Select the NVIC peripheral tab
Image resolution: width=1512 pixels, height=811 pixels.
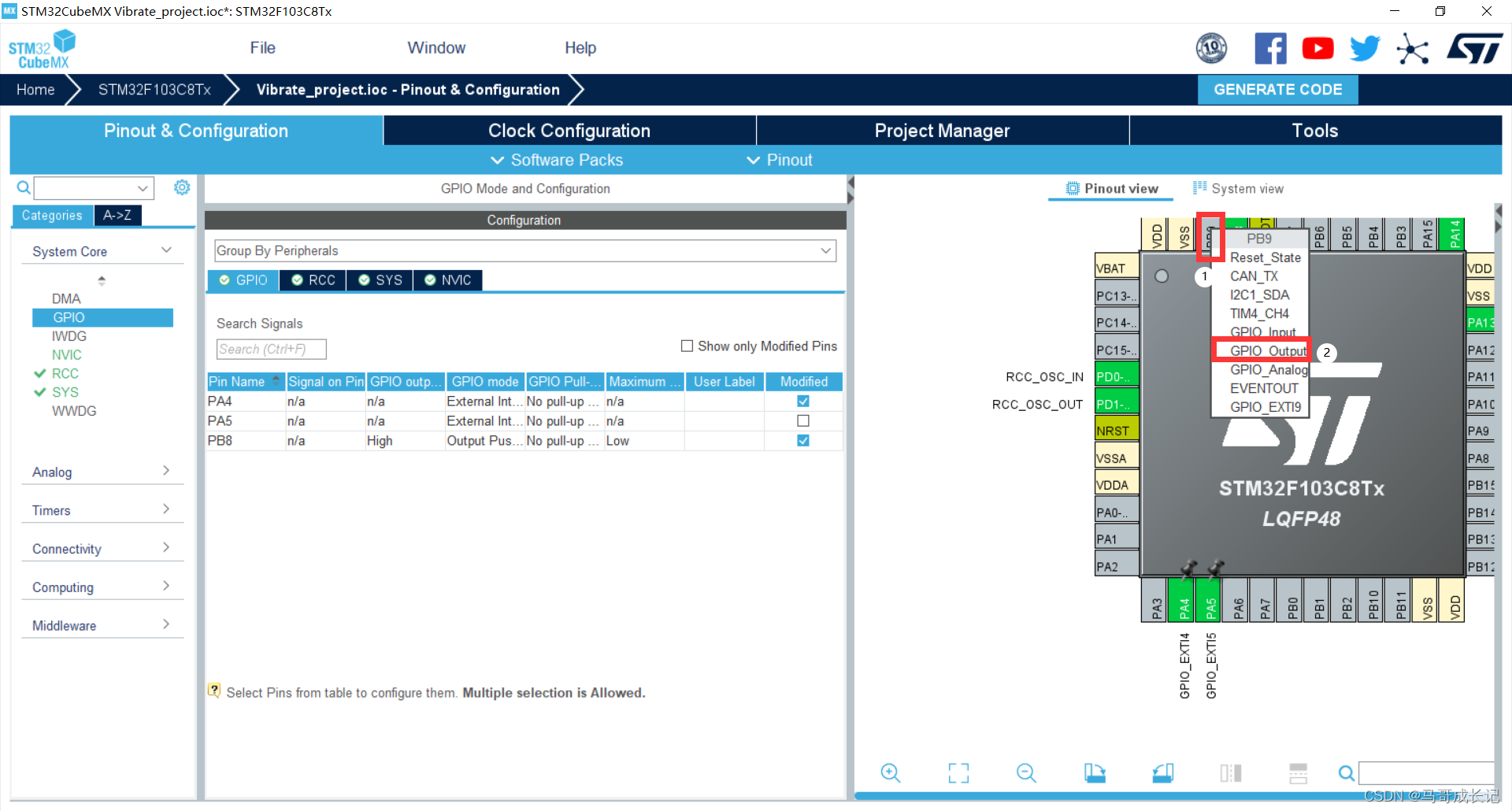pyautogui.click(x=447, y=280)
